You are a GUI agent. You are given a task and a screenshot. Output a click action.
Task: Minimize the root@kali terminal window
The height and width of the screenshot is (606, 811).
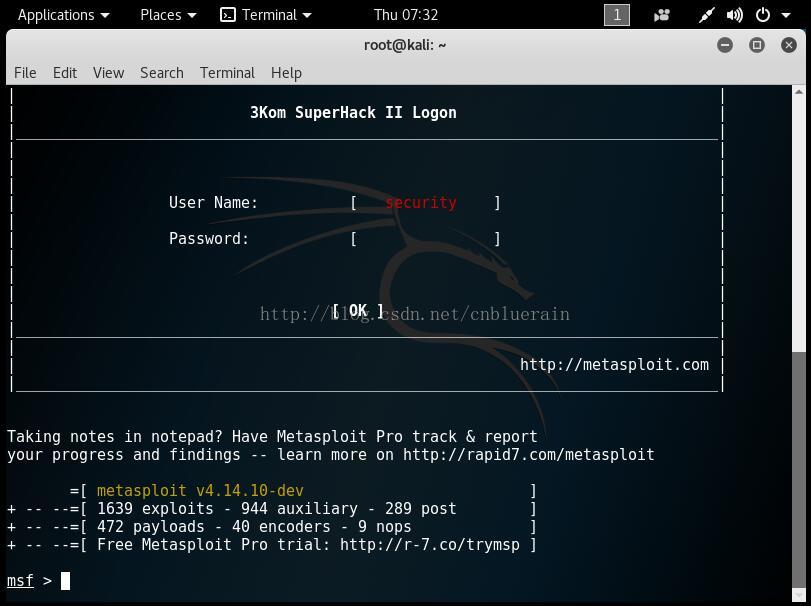pyautogui.click(x=725, y=45)
